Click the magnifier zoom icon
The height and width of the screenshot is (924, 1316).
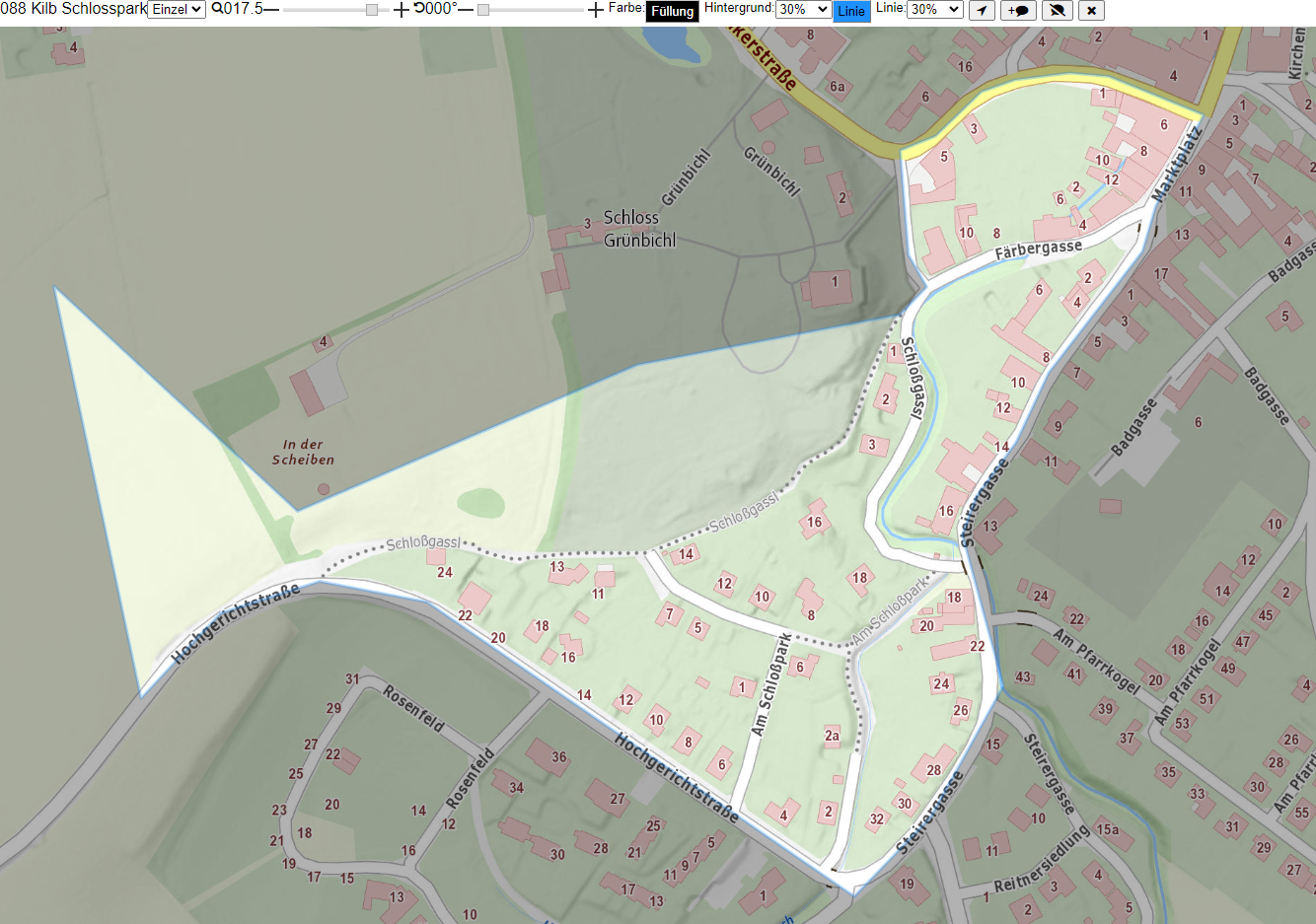[217, 8]
